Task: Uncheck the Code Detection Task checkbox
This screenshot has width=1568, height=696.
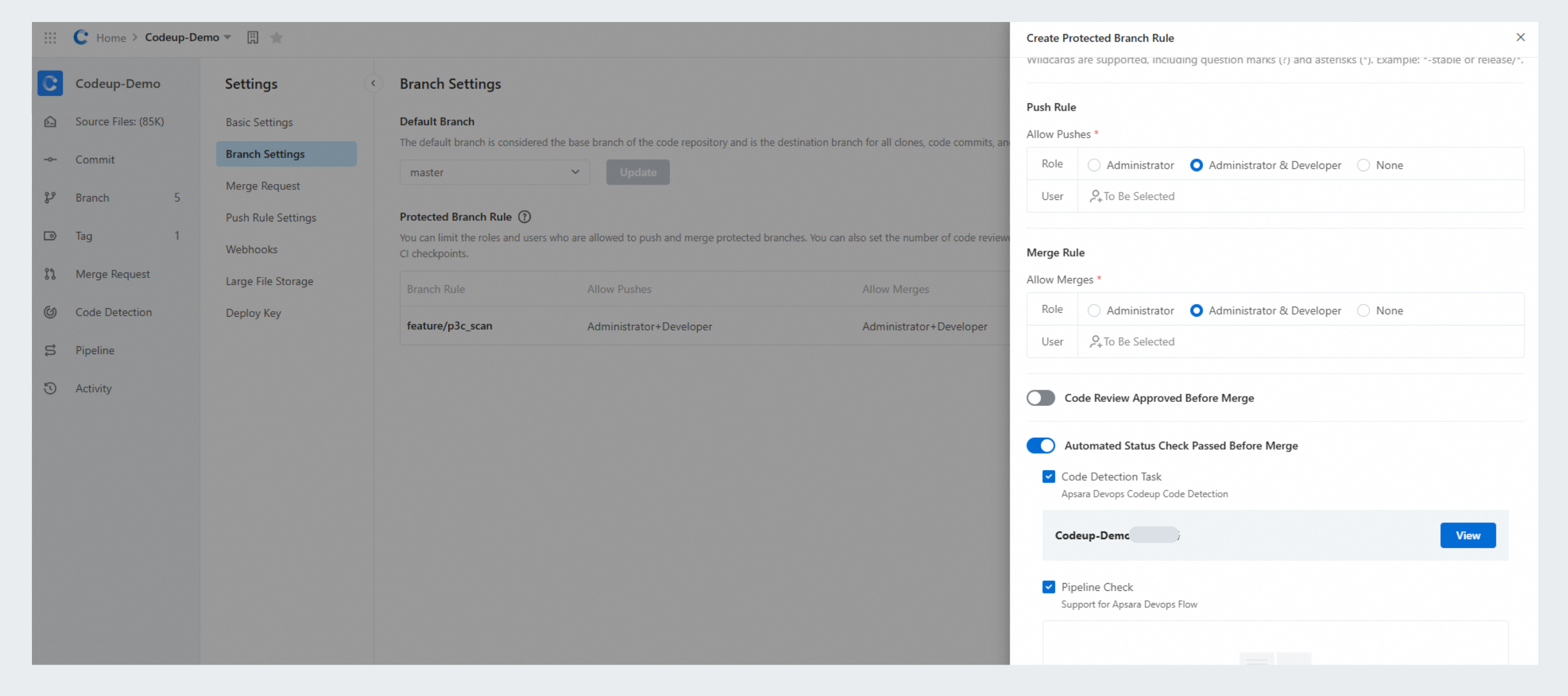Action: (1048, 476)
